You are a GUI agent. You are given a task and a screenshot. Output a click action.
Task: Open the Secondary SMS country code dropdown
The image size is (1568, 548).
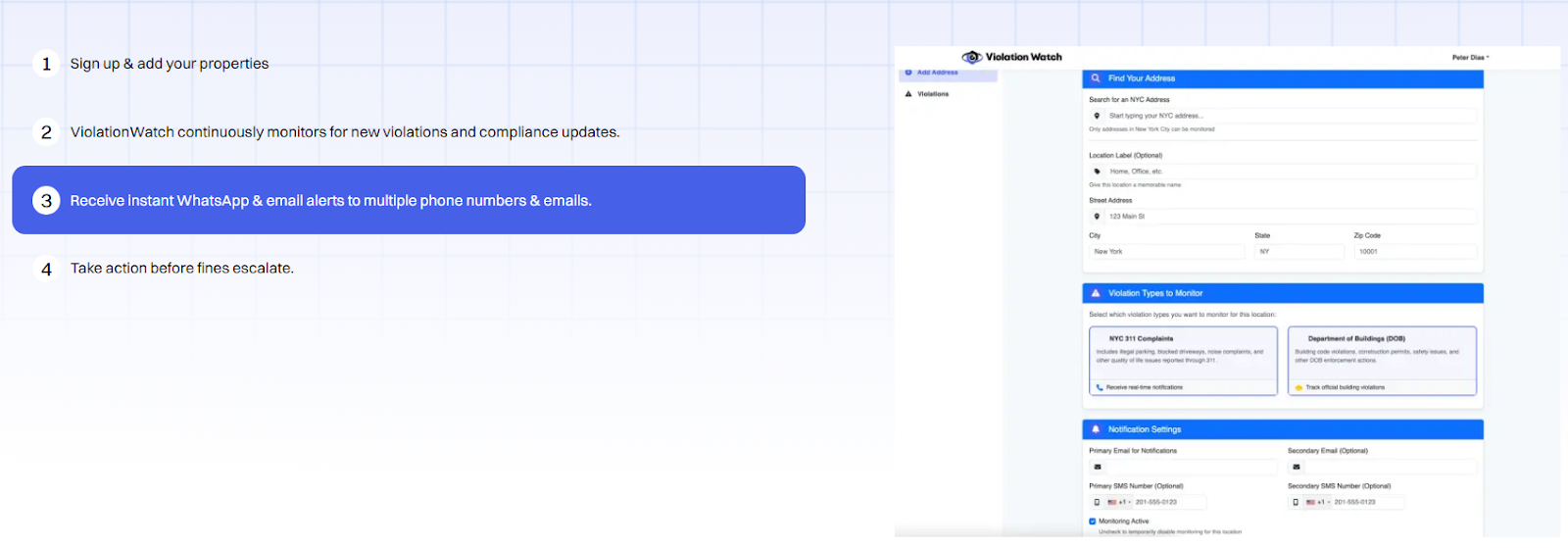click(x=1318, y=502)
